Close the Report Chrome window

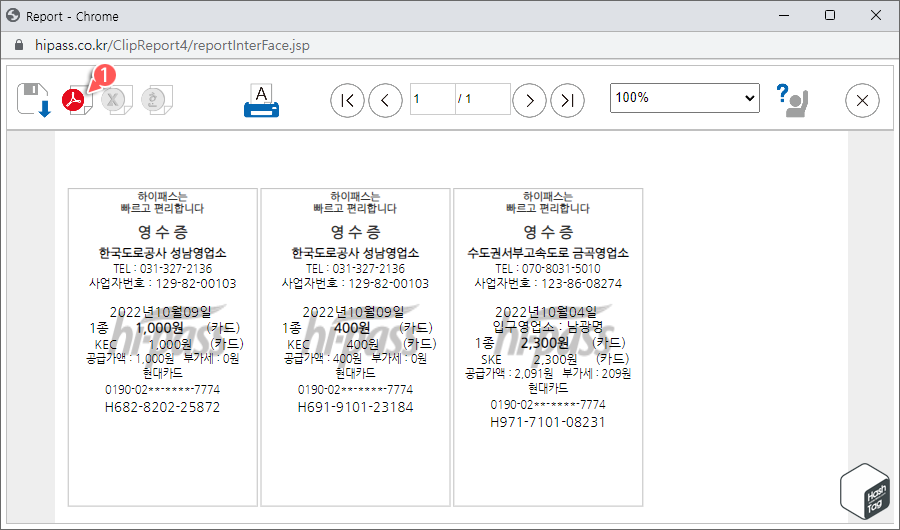tap(876, 16)
